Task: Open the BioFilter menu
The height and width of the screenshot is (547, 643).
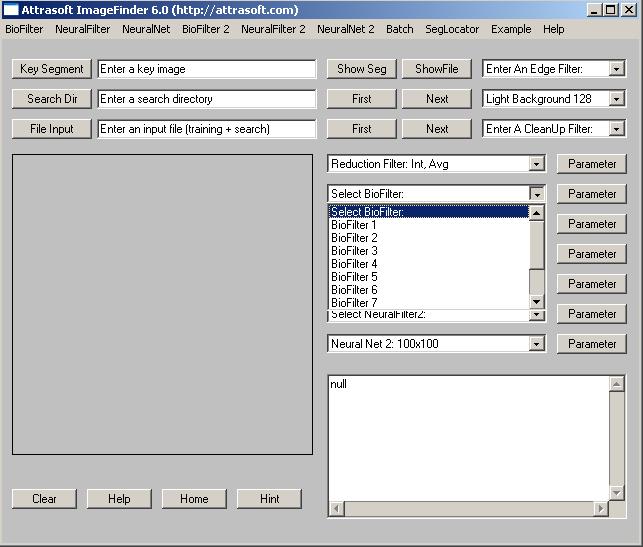Action: [24, 29]
